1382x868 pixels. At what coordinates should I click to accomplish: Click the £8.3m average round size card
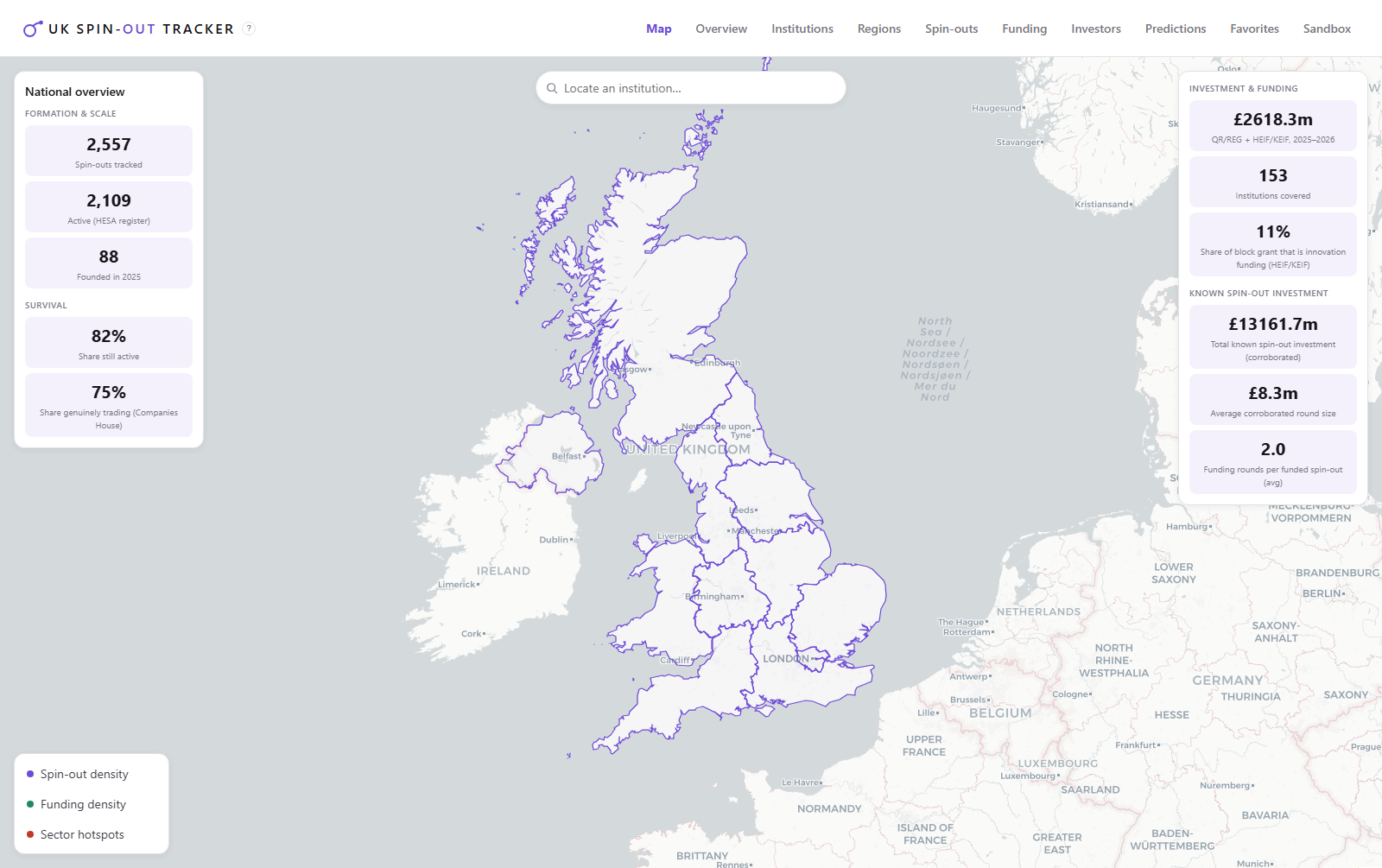(1273, 400)
